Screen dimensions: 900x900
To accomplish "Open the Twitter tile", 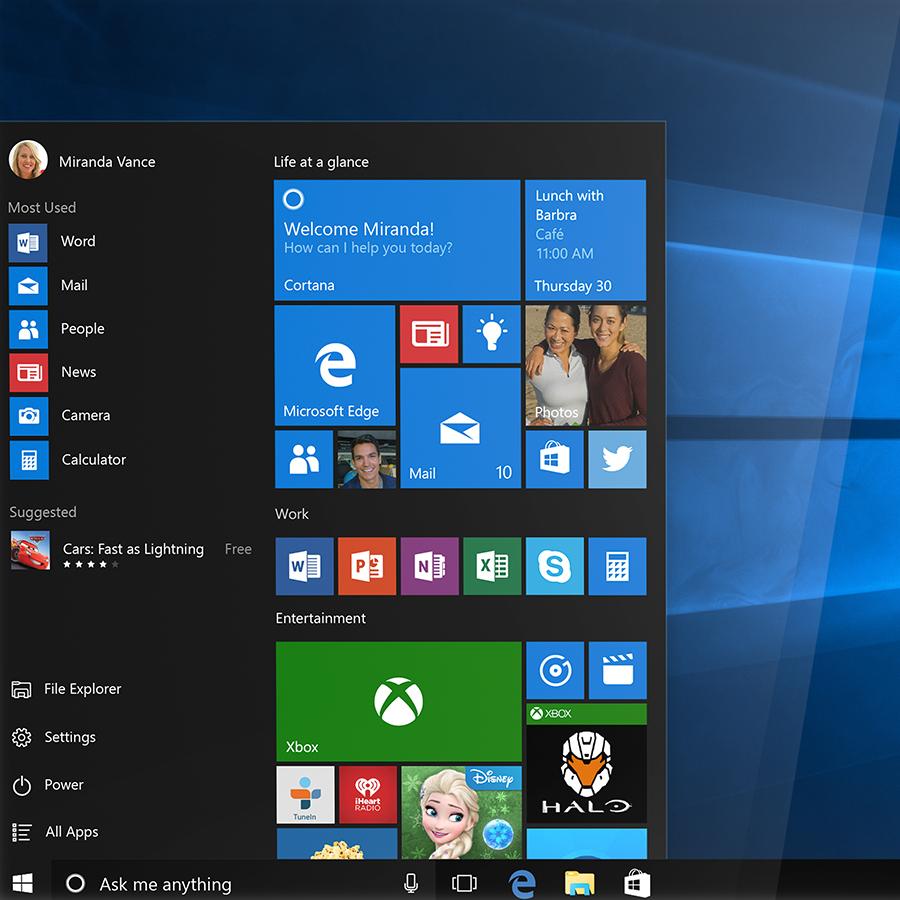I will 617,460.
